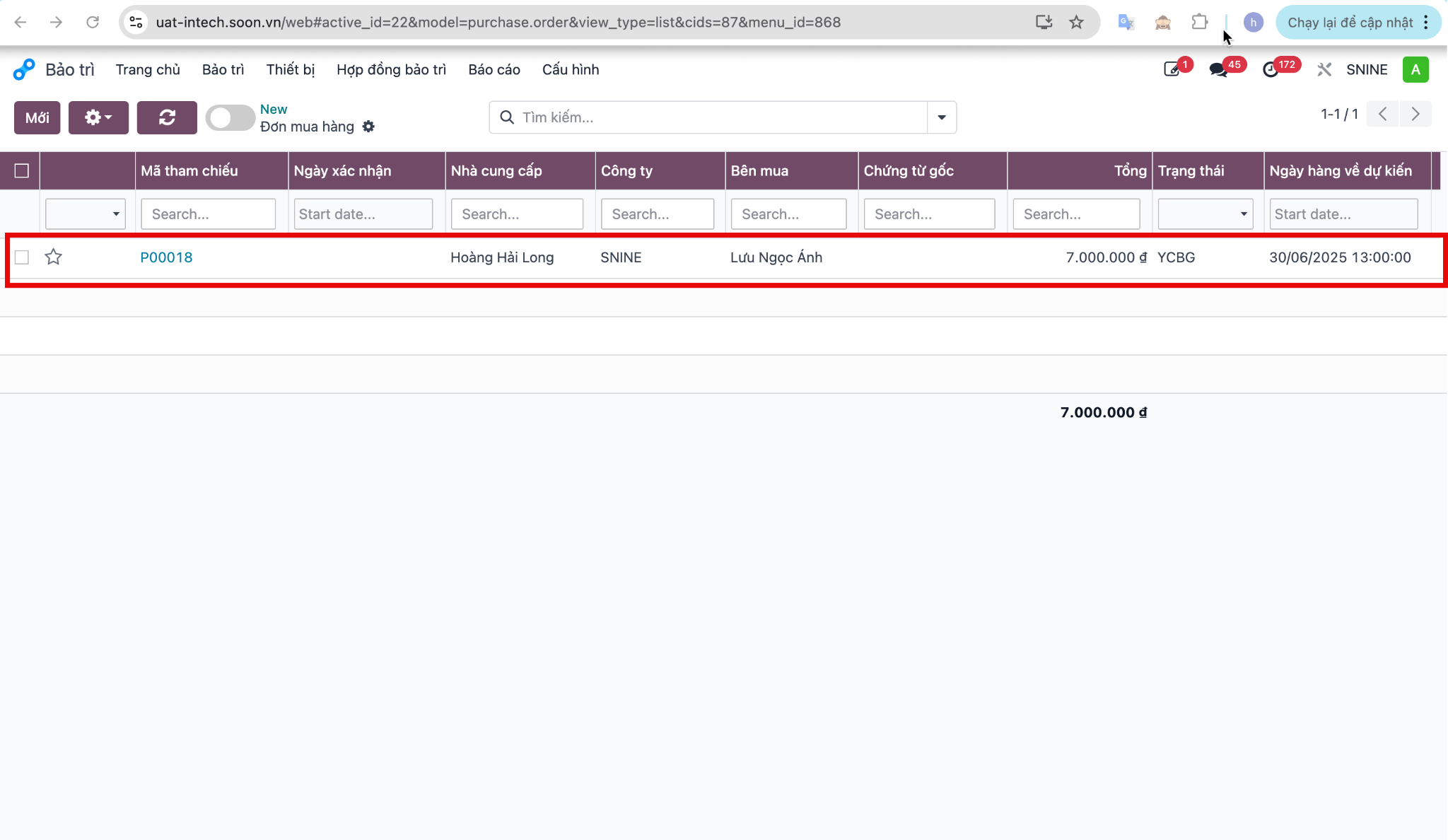1448x840 pixels.
Task: Open the Thiết bị menu
Action: 290,69
